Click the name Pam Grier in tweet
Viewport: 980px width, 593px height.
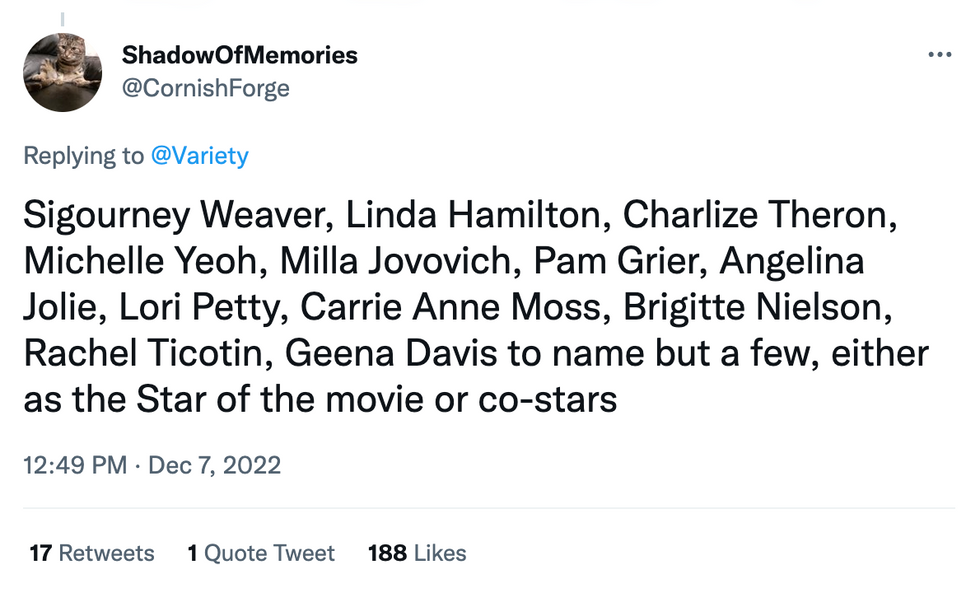[616, 261]
